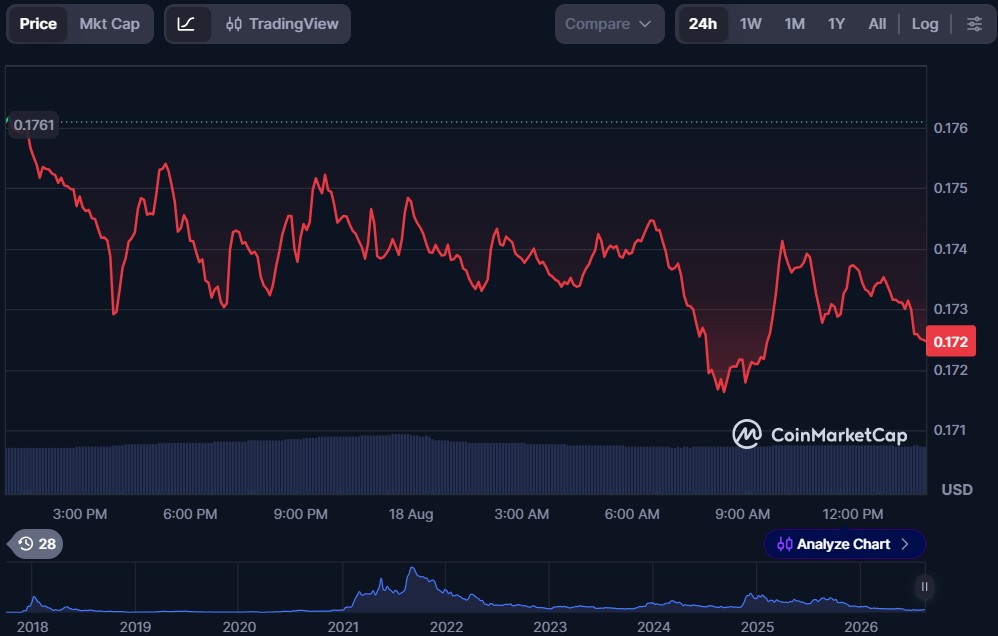Open the chart settings sliders icon
The width and height of the screenshot is (998, 636).
974,24
